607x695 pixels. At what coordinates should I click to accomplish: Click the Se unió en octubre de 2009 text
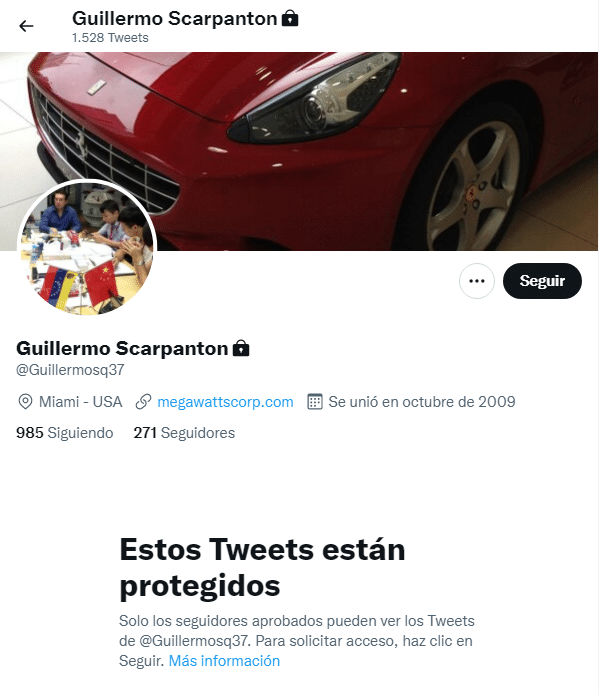click(422, 402)
